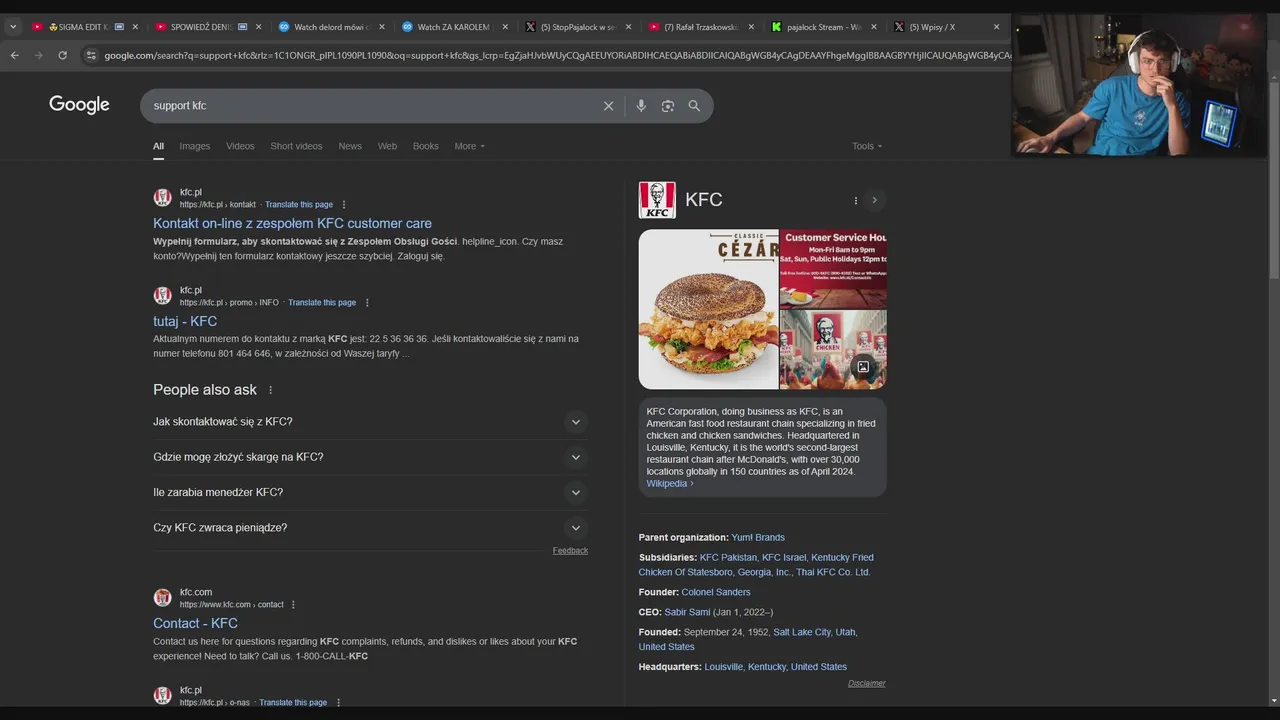Open 'Kontakt on-line z zespołem KFC customer care' result
Image resolution: width=1280 pixels, height=720 pixels.
(x=292, y=224)
